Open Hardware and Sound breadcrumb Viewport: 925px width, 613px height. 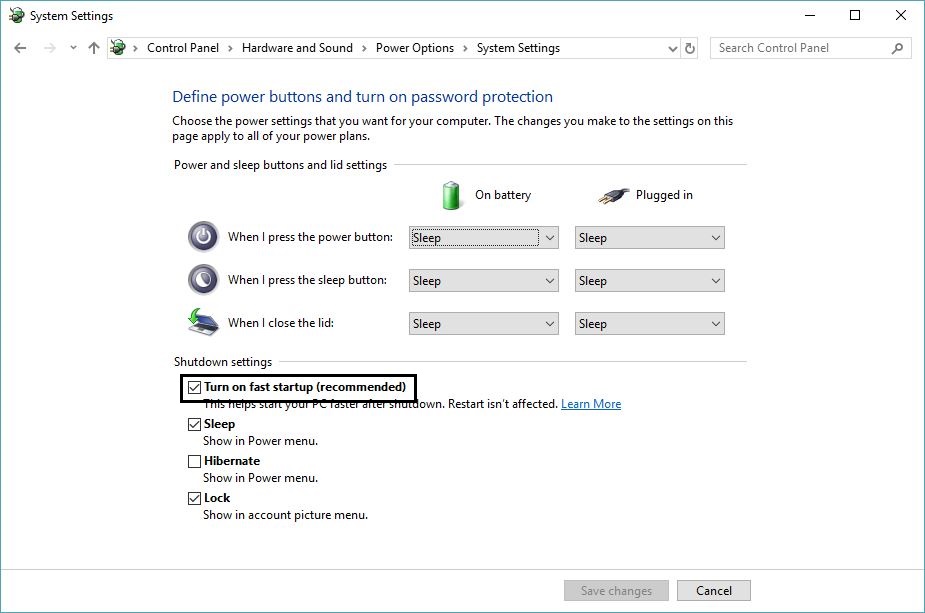coord(297,48)
